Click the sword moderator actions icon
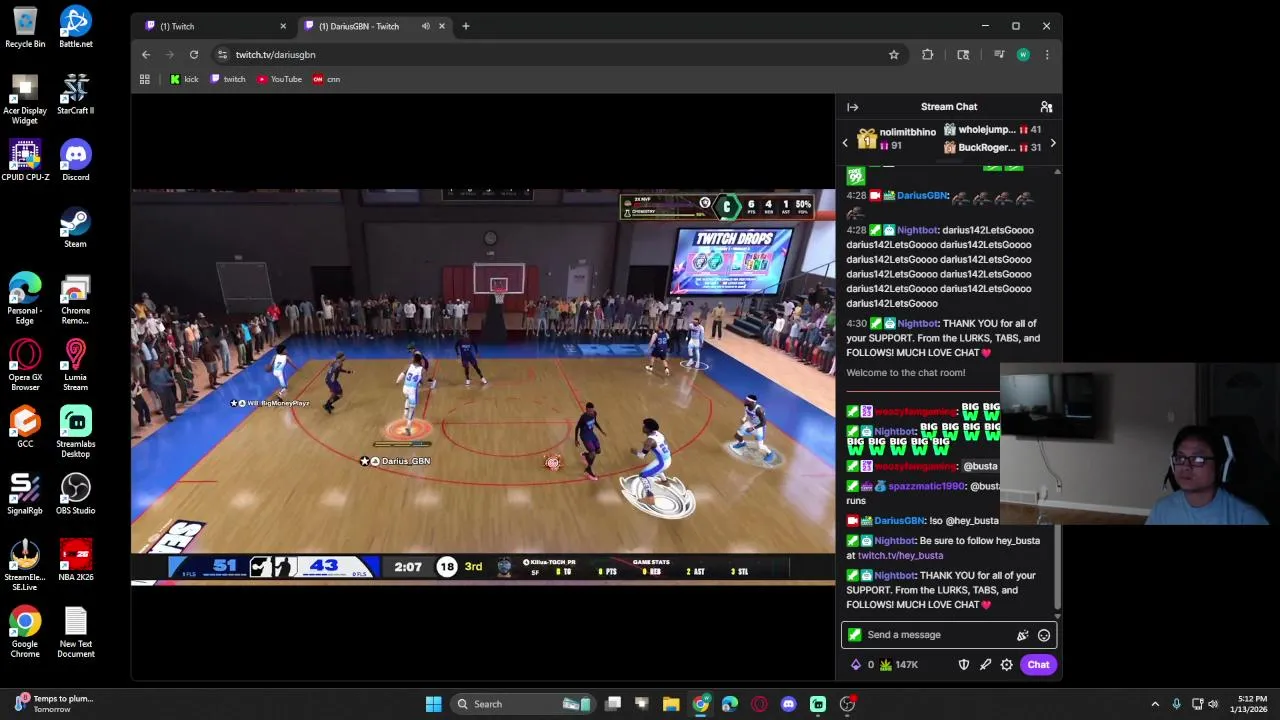The height and width of the screenshot is (720, 1280). (985, 665)
